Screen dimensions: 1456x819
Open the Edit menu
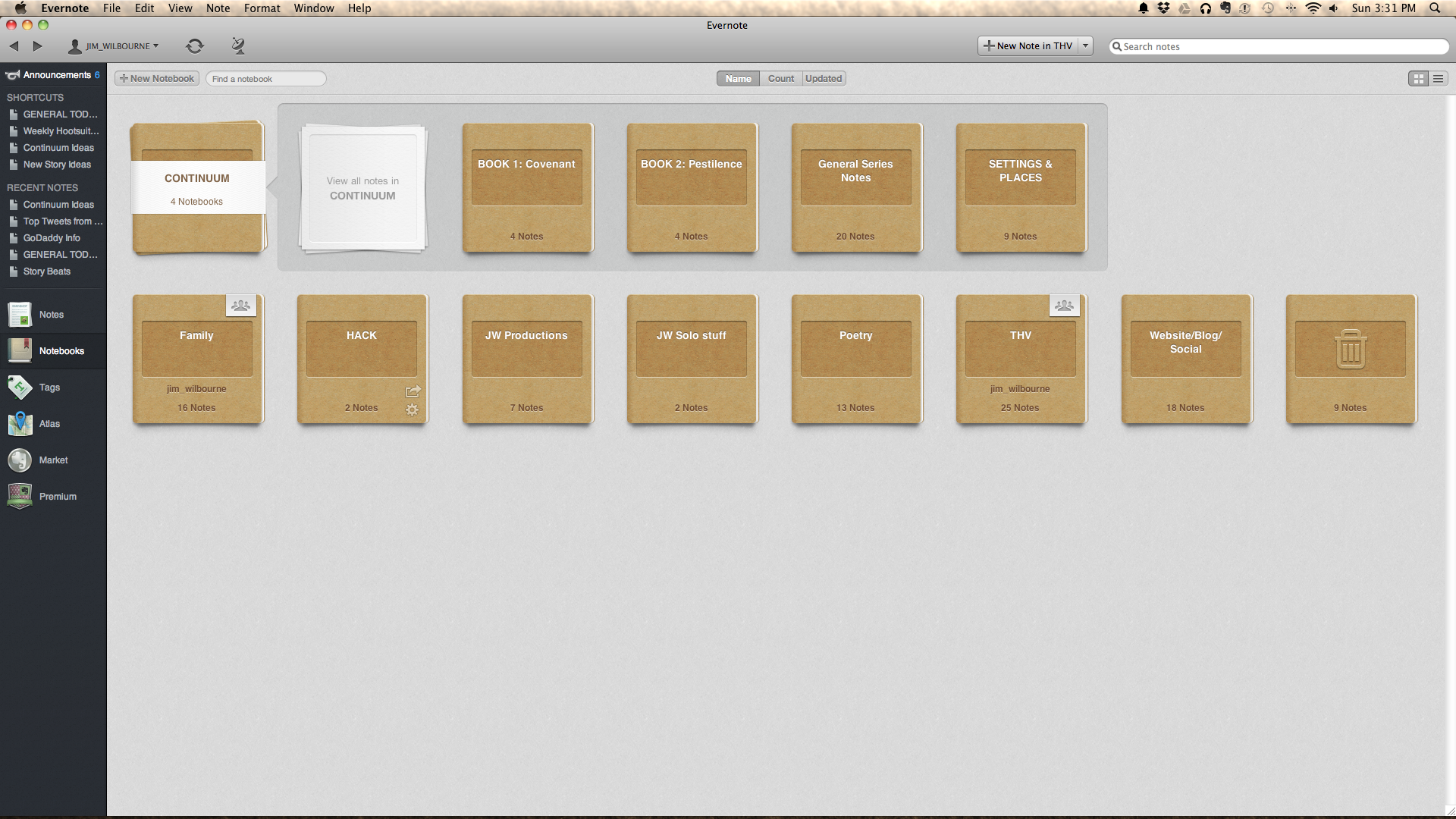[x=144, y=8]
